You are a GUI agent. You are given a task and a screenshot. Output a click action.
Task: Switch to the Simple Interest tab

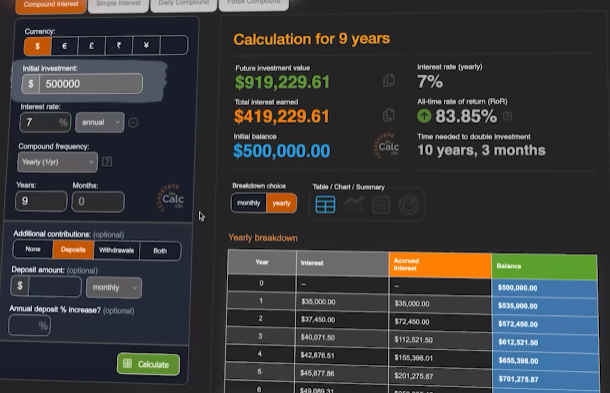pyautogui.click(x=118, y=5)
